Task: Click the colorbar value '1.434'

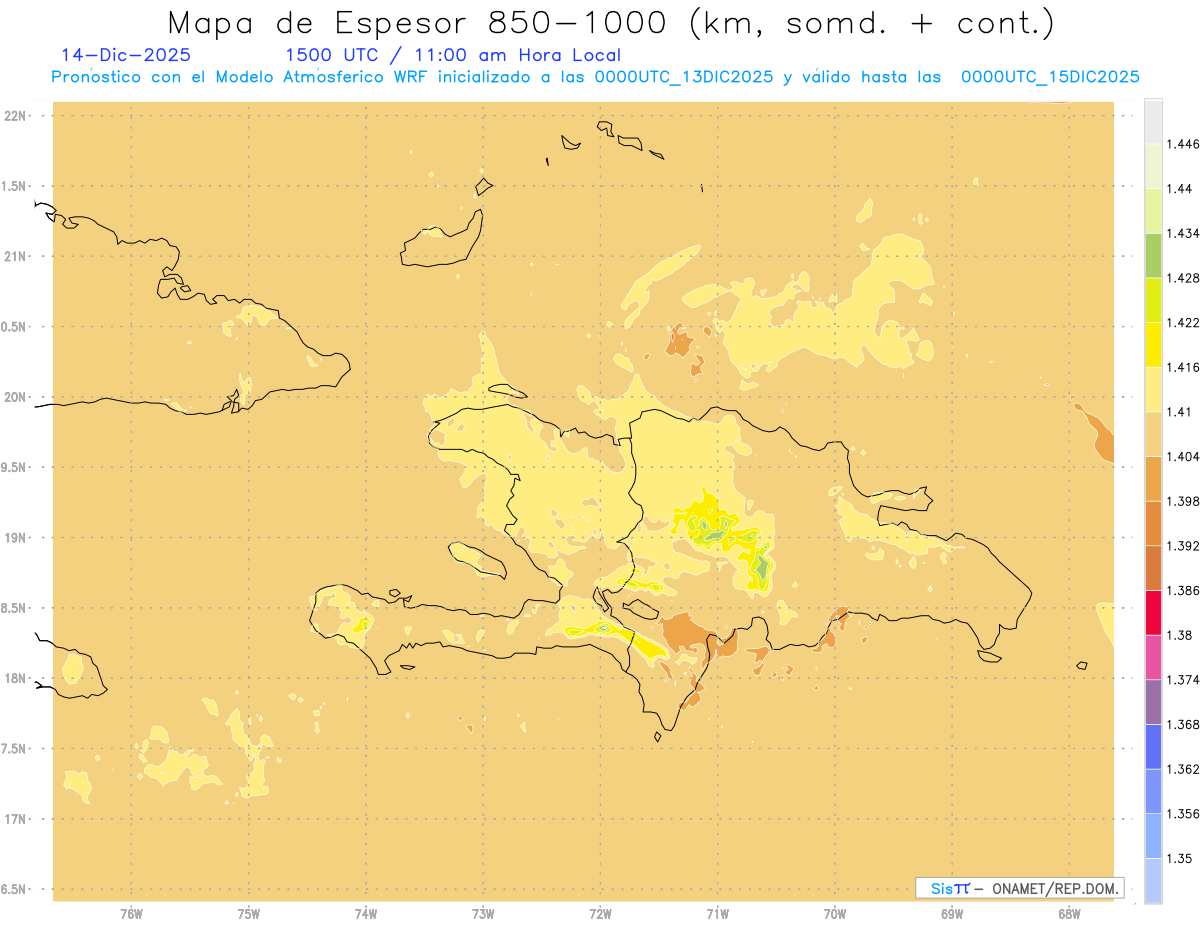Action: click(1183, 234)
